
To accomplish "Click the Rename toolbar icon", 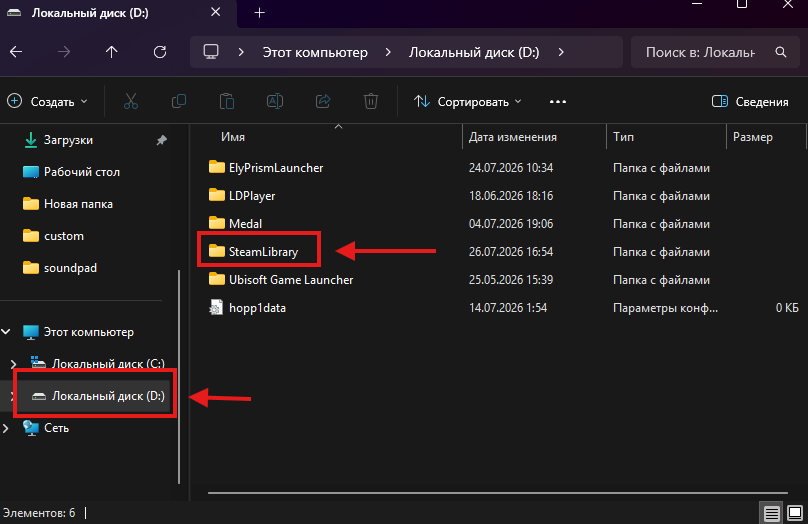I will point(275,102).
